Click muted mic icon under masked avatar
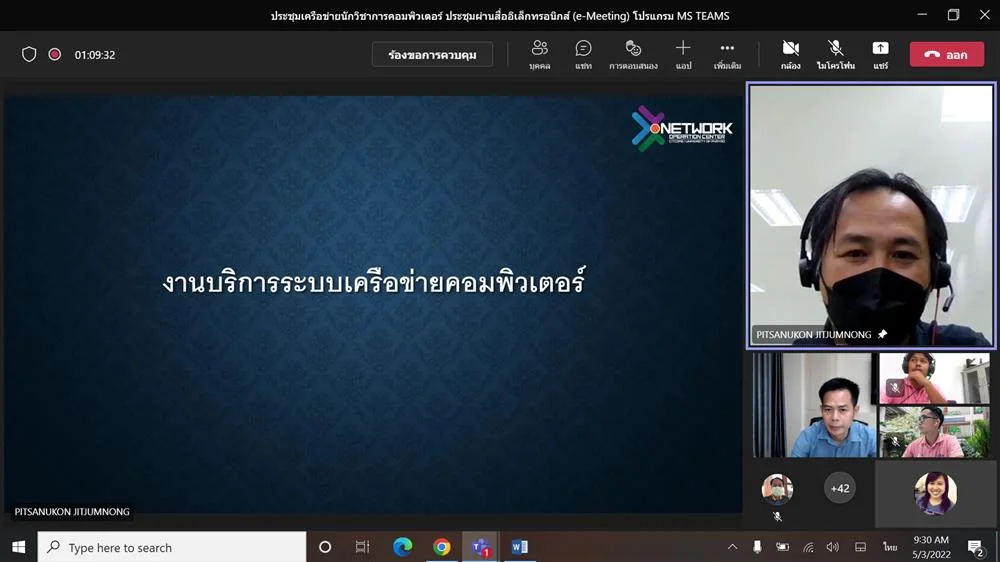This screenshot has width=1000, height=562. (777, 517)
